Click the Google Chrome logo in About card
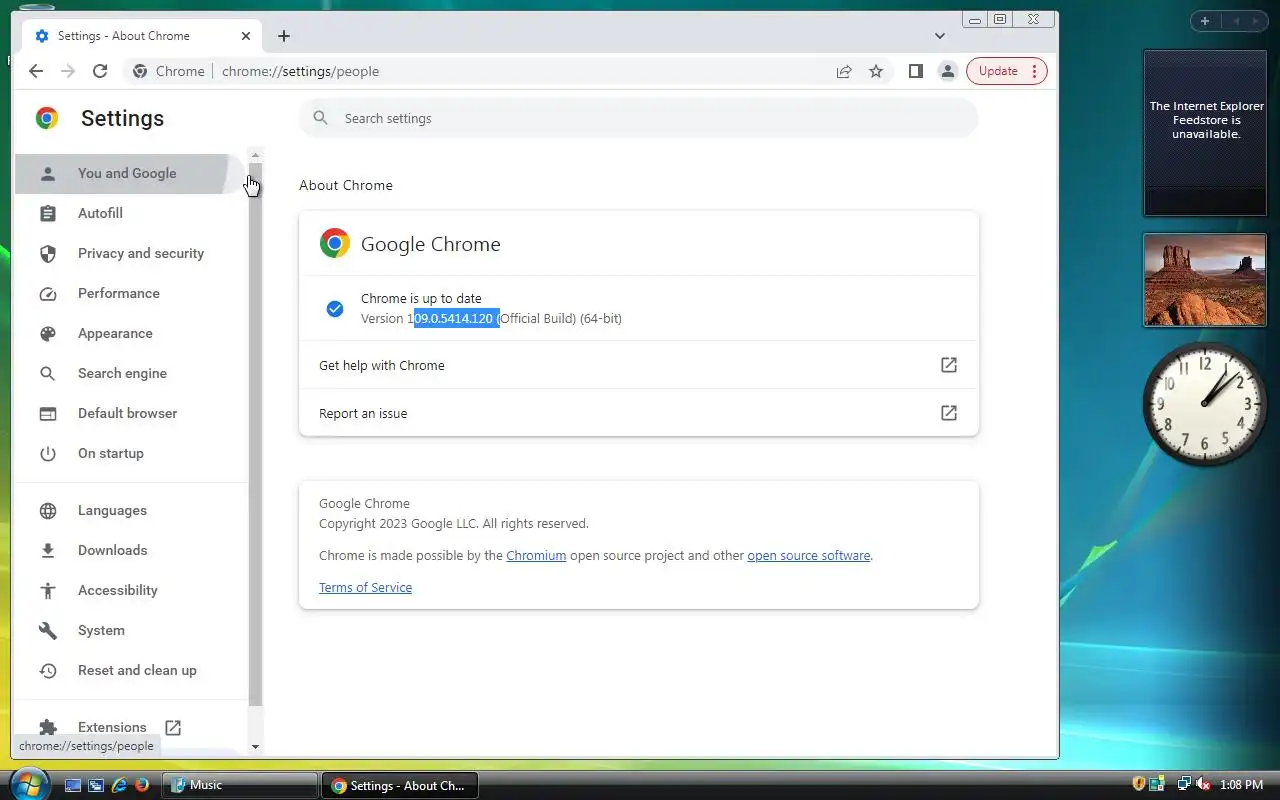Image resolution: width=1280 pixels, height=800 pixels. point(335,243)
